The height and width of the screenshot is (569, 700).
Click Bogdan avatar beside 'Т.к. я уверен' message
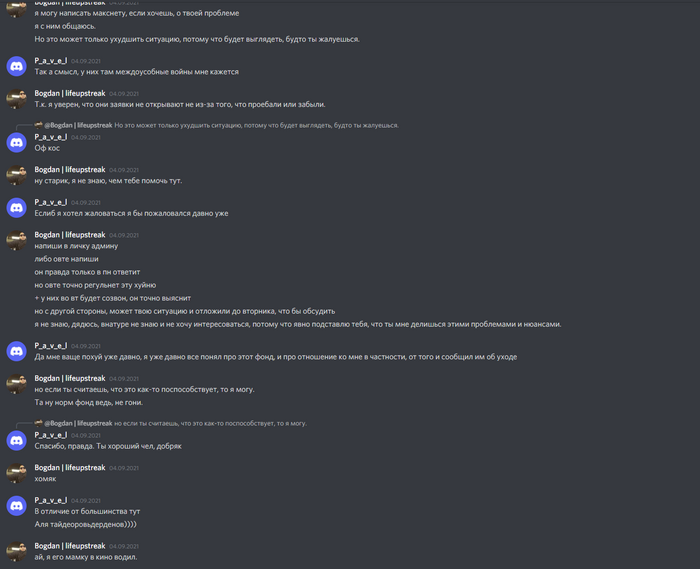[17, 99]
